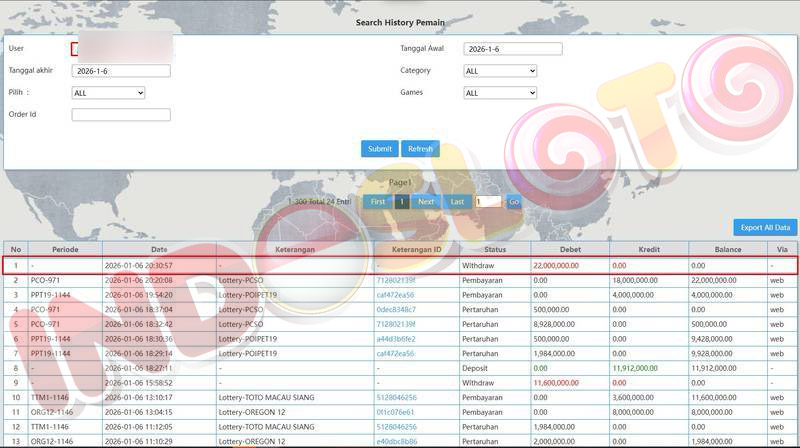This screenshot has width=800, height=448.
Task: Expand the Pilih dropdown
Action: click(108, 93)
